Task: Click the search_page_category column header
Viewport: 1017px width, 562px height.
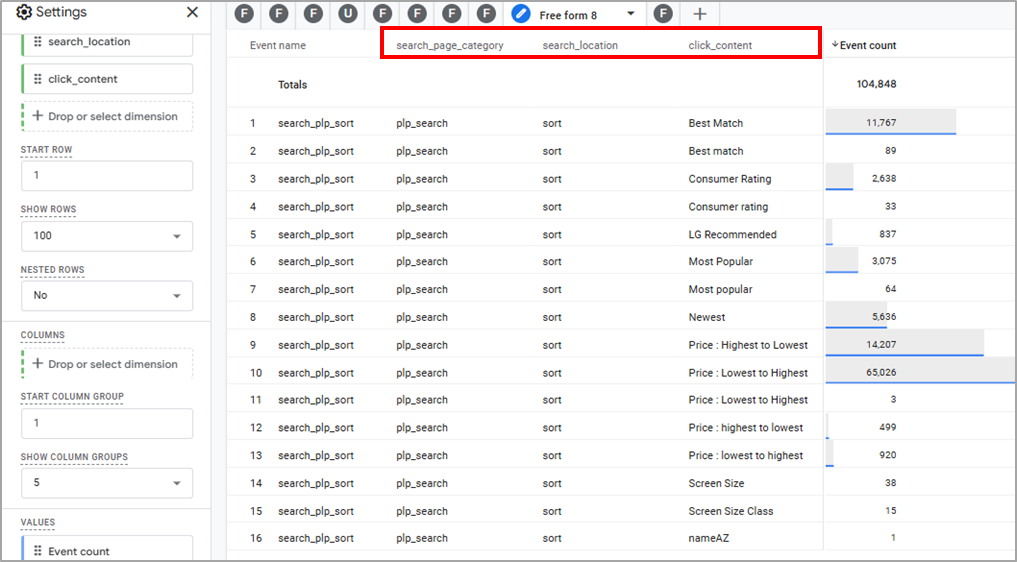Action: (449, 46)
